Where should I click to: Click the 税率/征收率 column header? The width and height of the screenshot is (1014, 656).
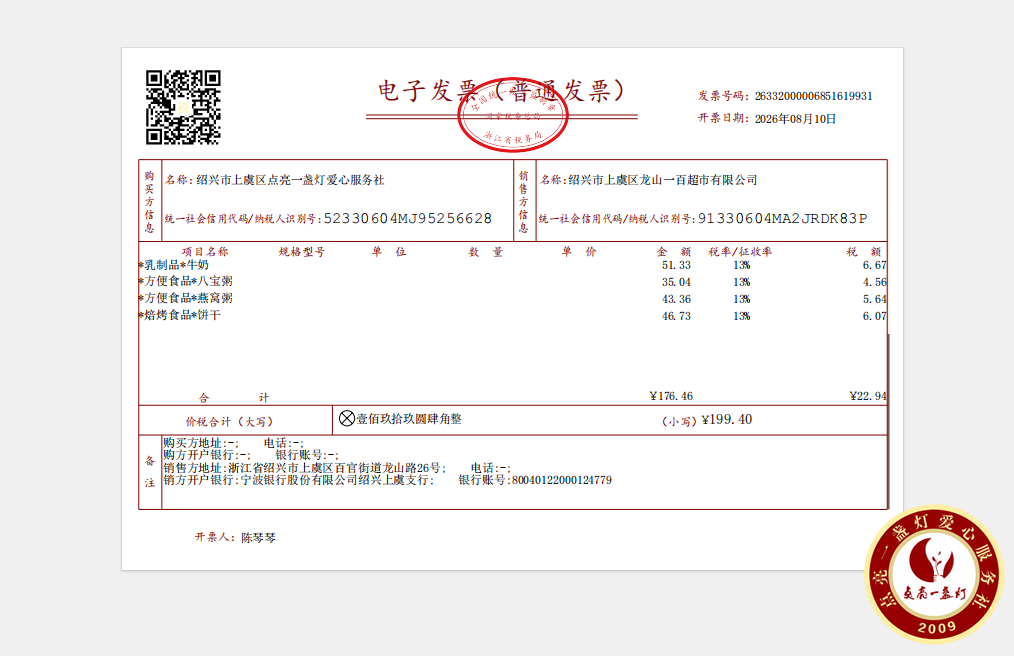coord(740,252)
